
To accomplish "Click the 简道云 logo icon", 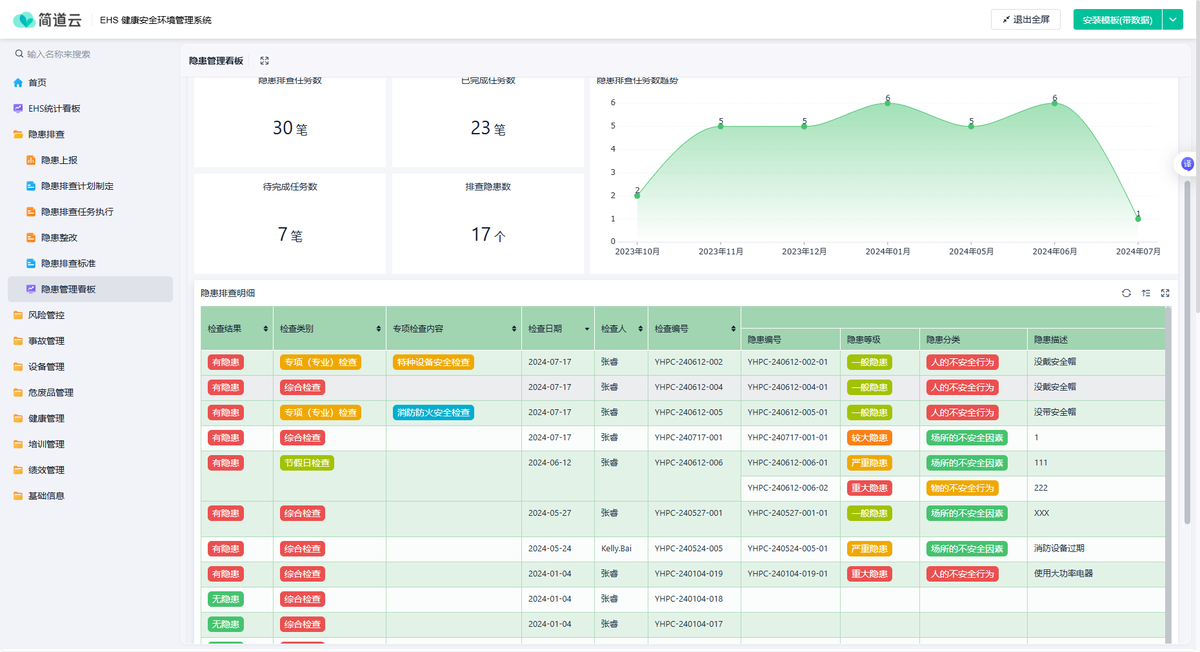I will click(x=24, y=20).
